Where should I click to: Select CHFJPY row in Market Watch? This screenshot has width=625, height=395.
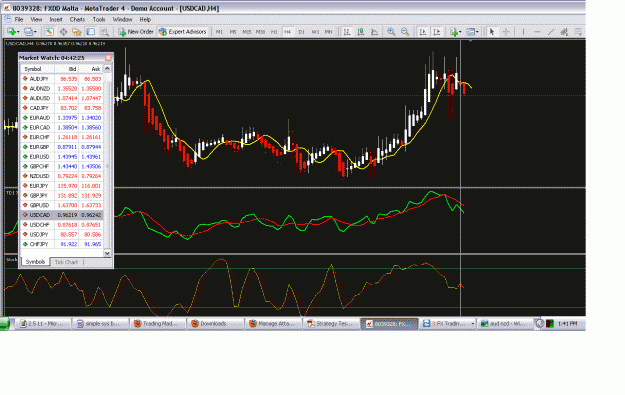[x=62, y=244]
